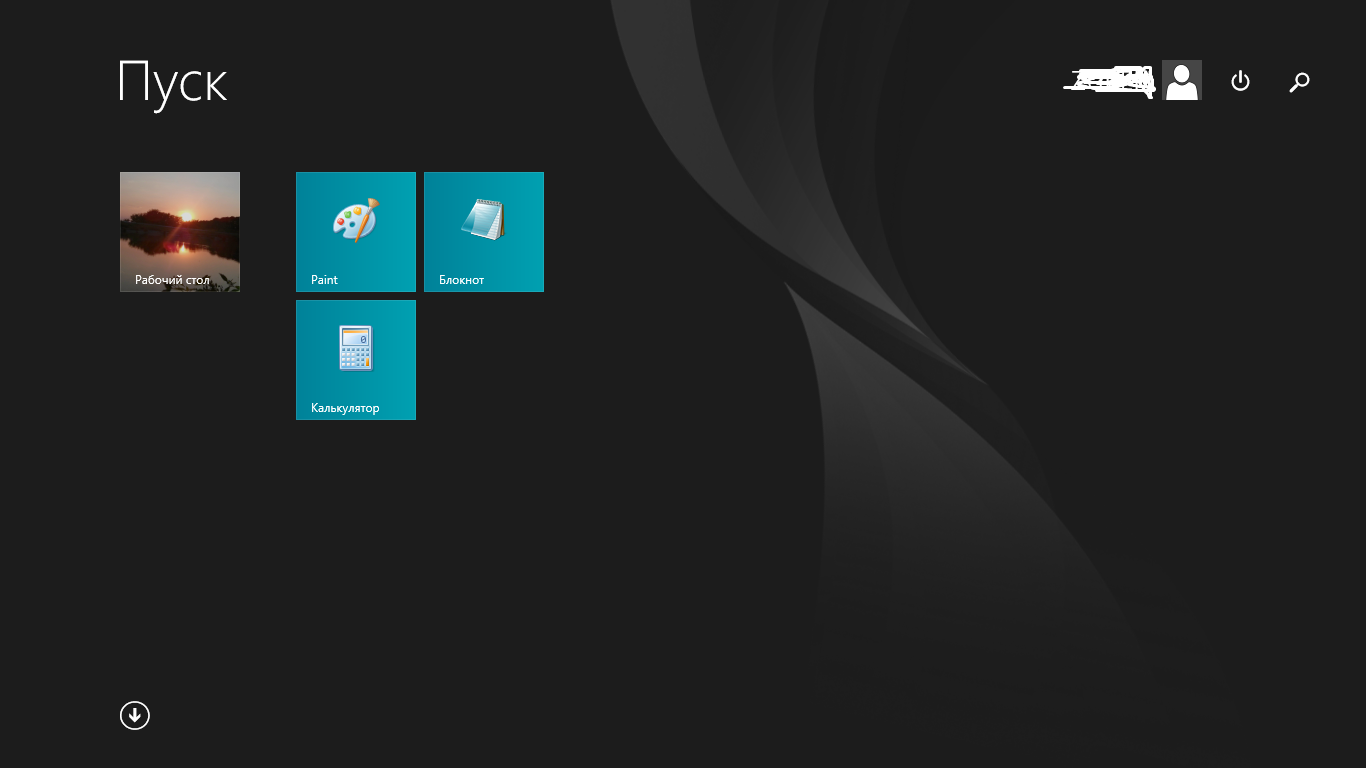Open Paint via its palette icon
The width and height of the screenshot is (1366, 768).
[353, 221]
